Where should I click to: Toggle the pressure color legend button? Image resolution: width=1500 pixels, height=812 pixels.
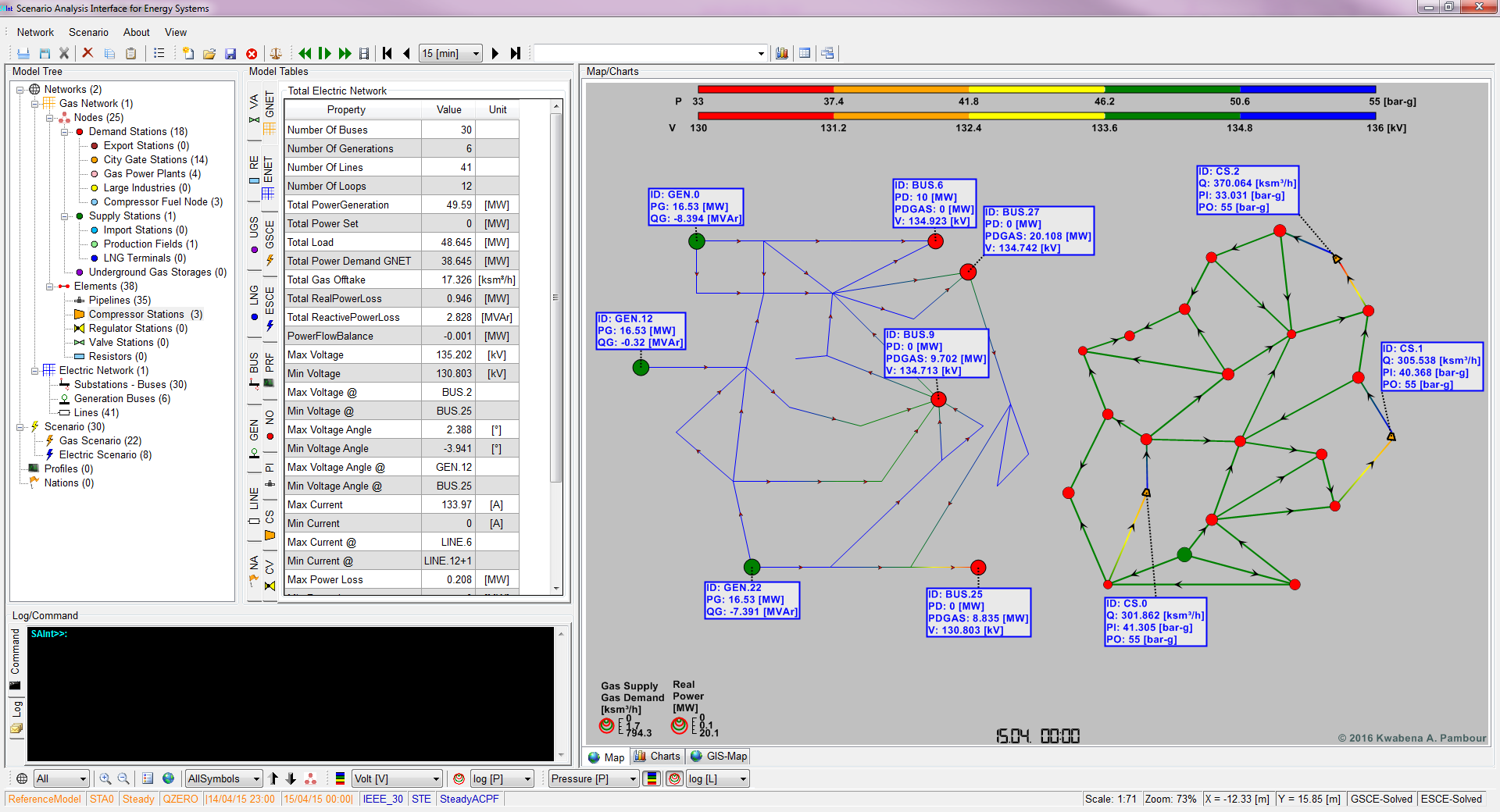[x=652, y=778]
